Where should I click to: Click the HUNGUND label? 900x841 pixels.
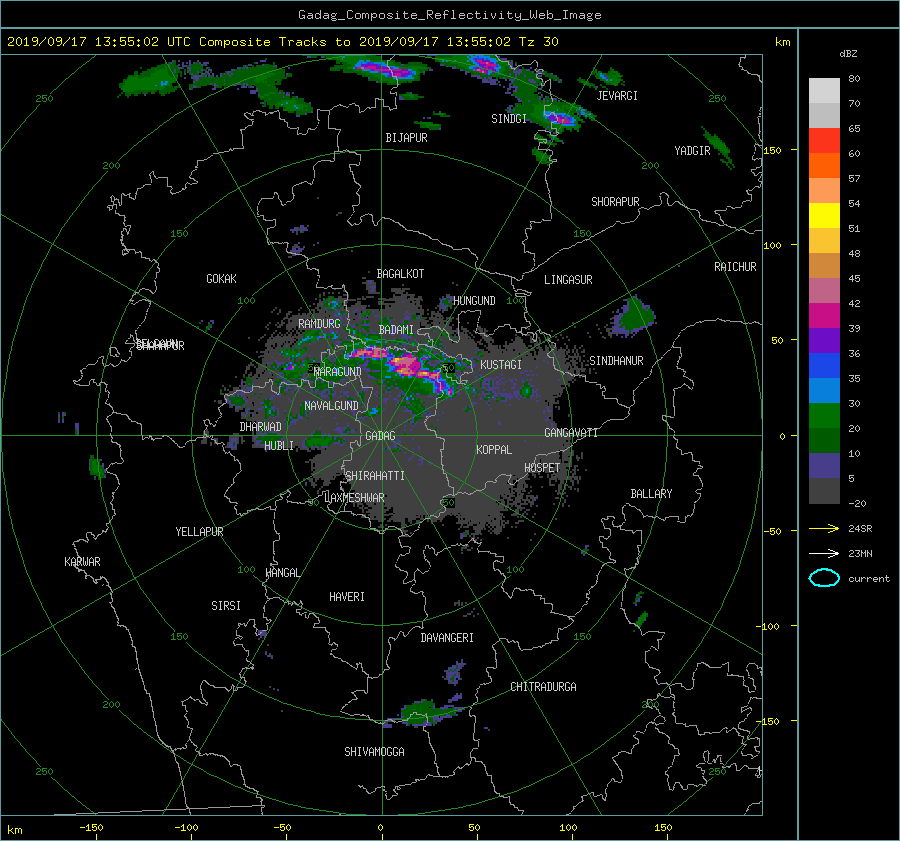tap(474, 300)
